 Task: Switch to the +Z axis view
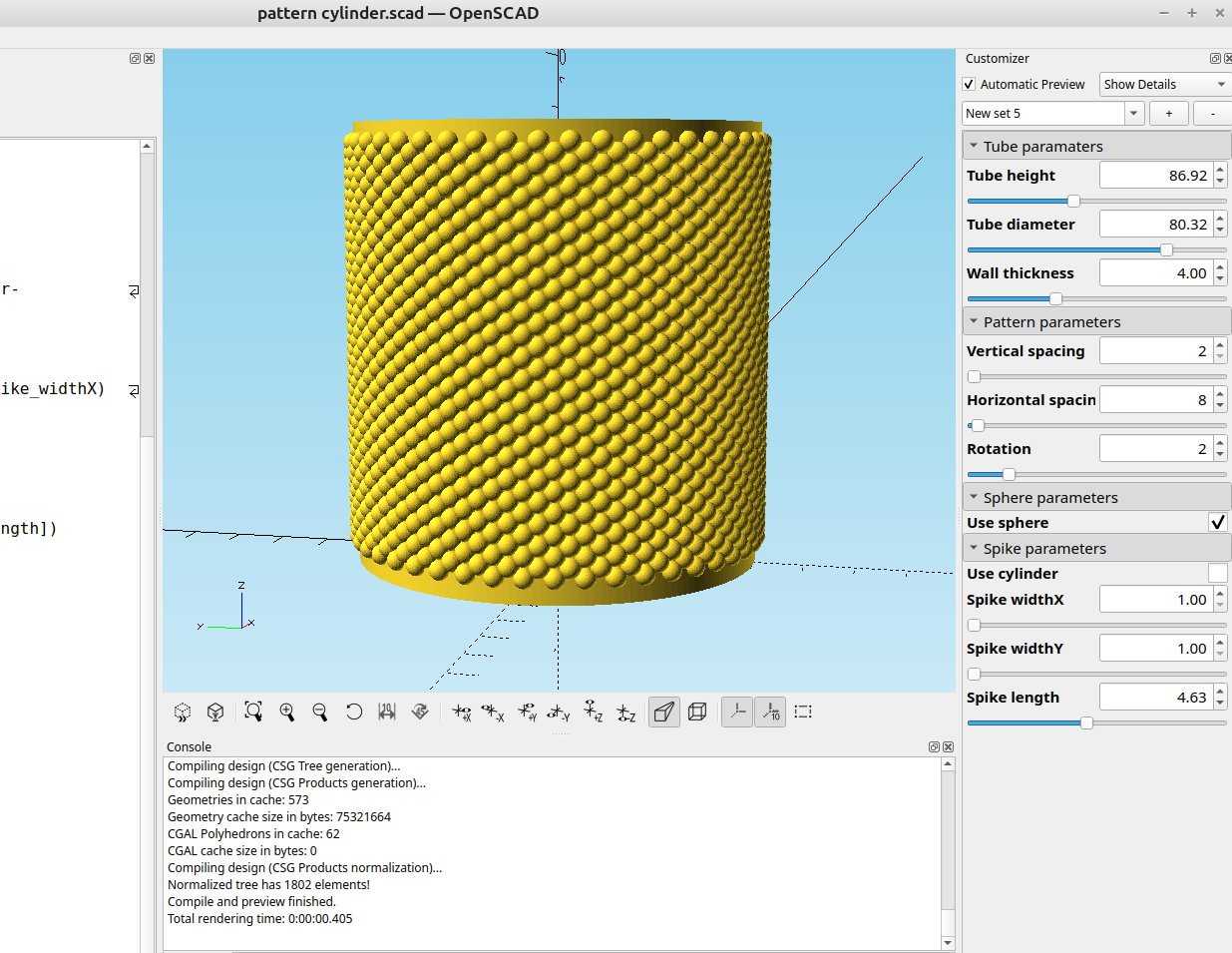(x=593, y=712)
